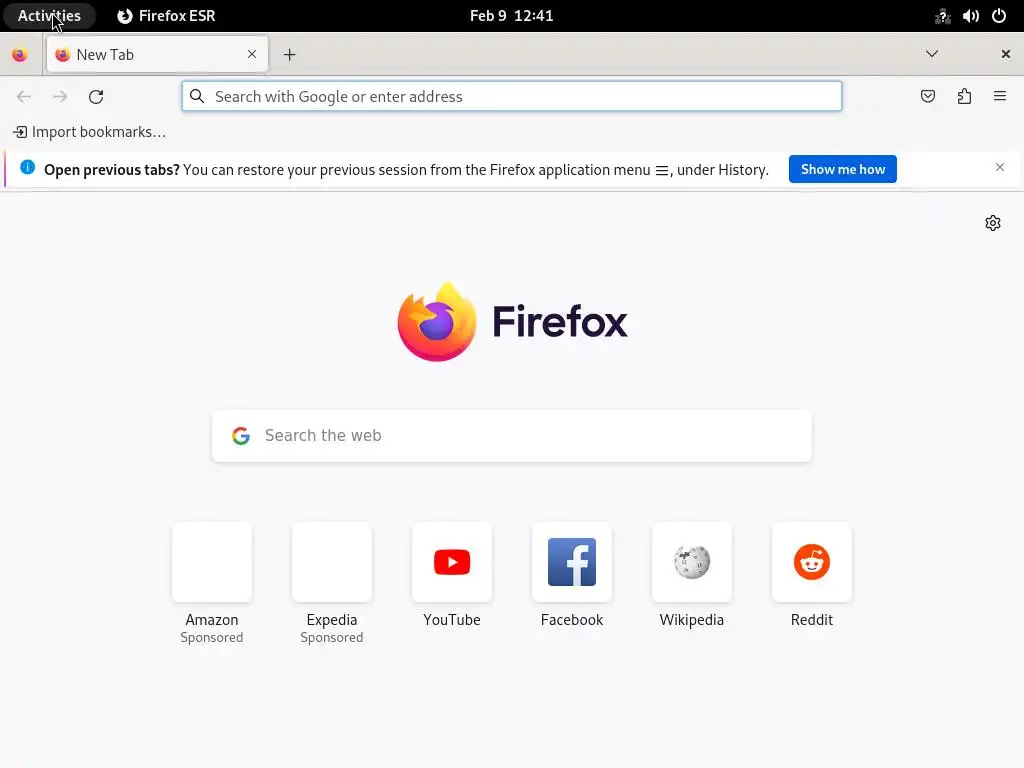Open a new tab with plus button

tap(289, 55)
